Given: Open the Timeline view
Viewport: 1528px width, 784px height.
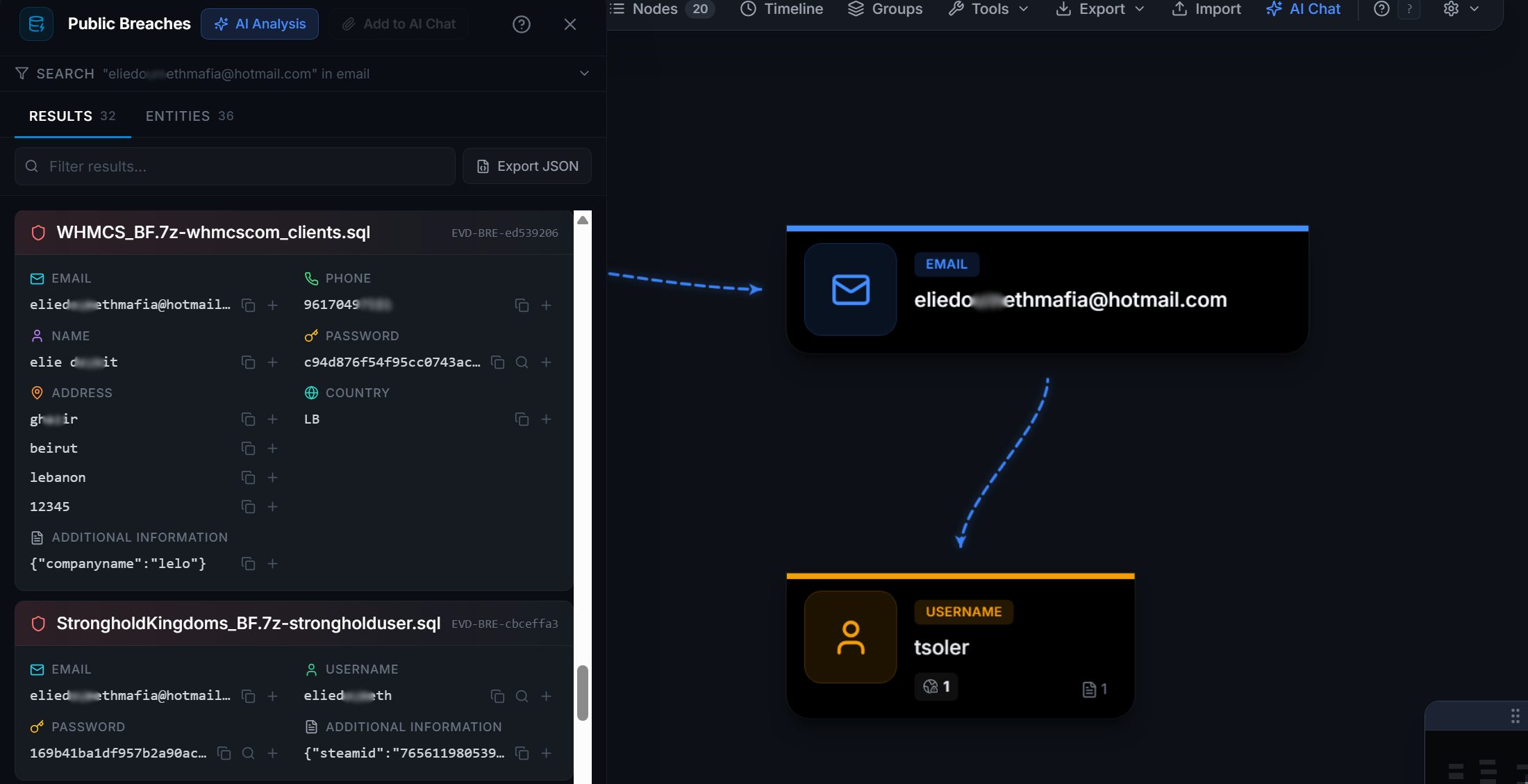Looking at the screenshot, I should pyautogui.click(x=781, y=9).
